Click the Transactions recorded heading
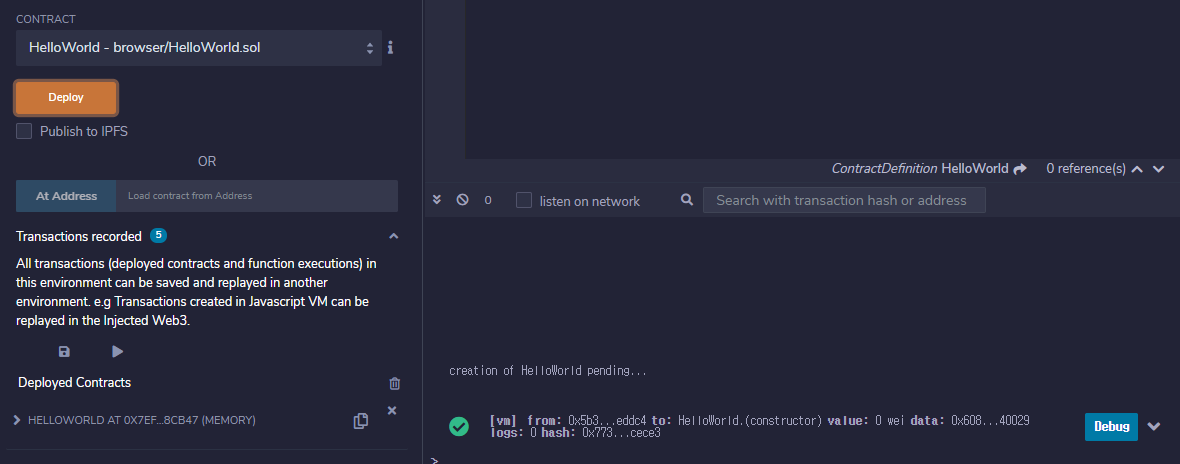The height and width of the screenshot is (464, 1180). coord(79,236)
